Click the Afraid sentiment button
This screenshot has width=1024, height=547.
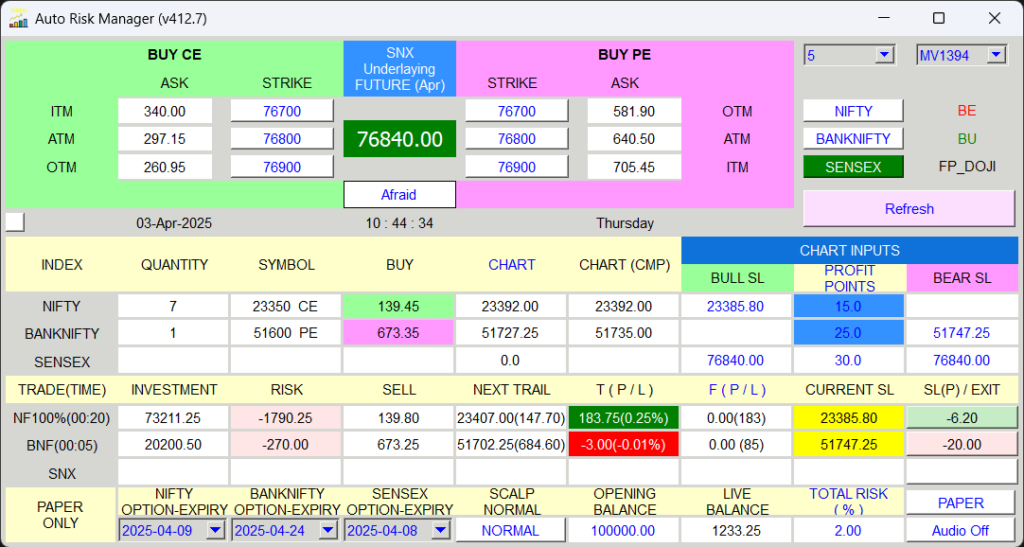click(x=399, y=195)
